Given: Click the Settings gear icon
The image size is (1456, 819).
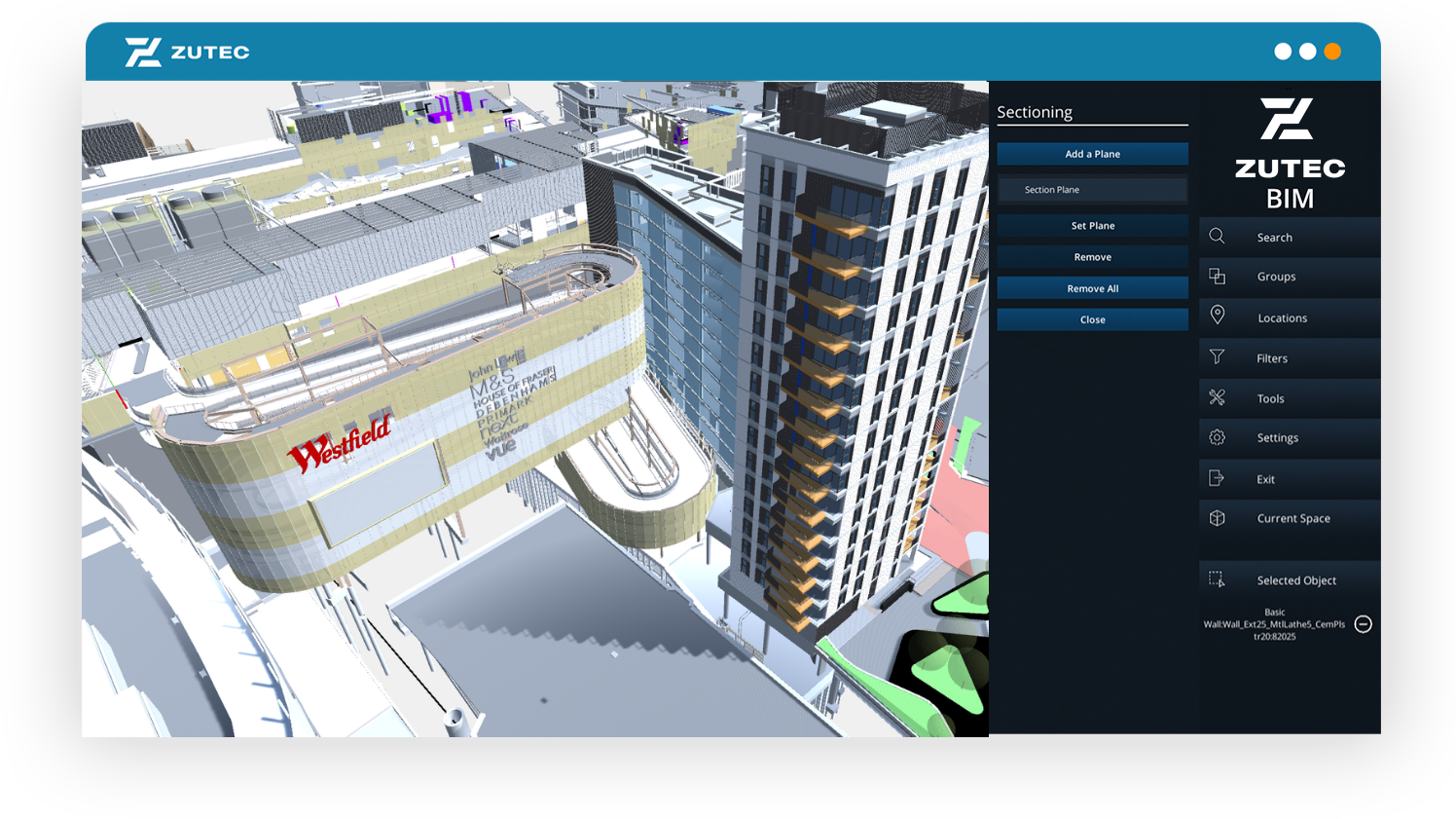Looking at the screenshot, I should 1218,437.
